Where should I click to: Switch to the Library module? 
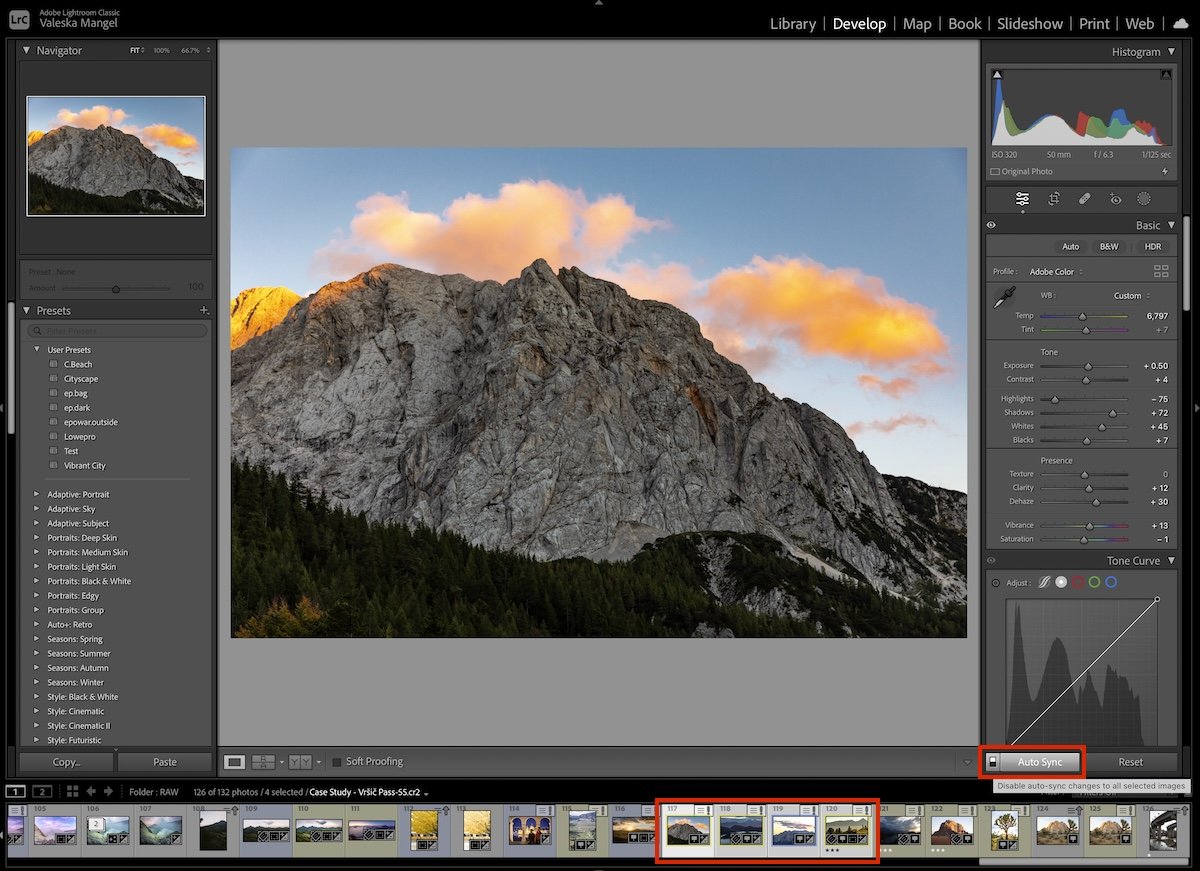click(x=793, y=23)
